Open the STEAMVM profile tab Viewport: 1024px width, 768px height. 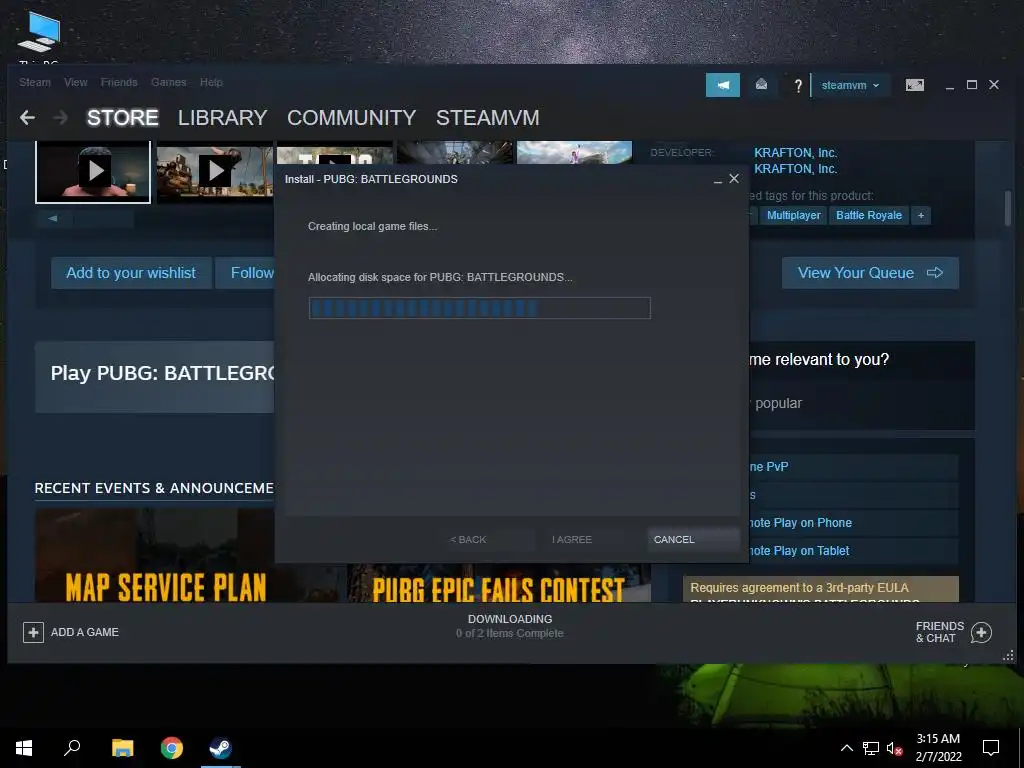pyautogui.click(x=488, y=118)
